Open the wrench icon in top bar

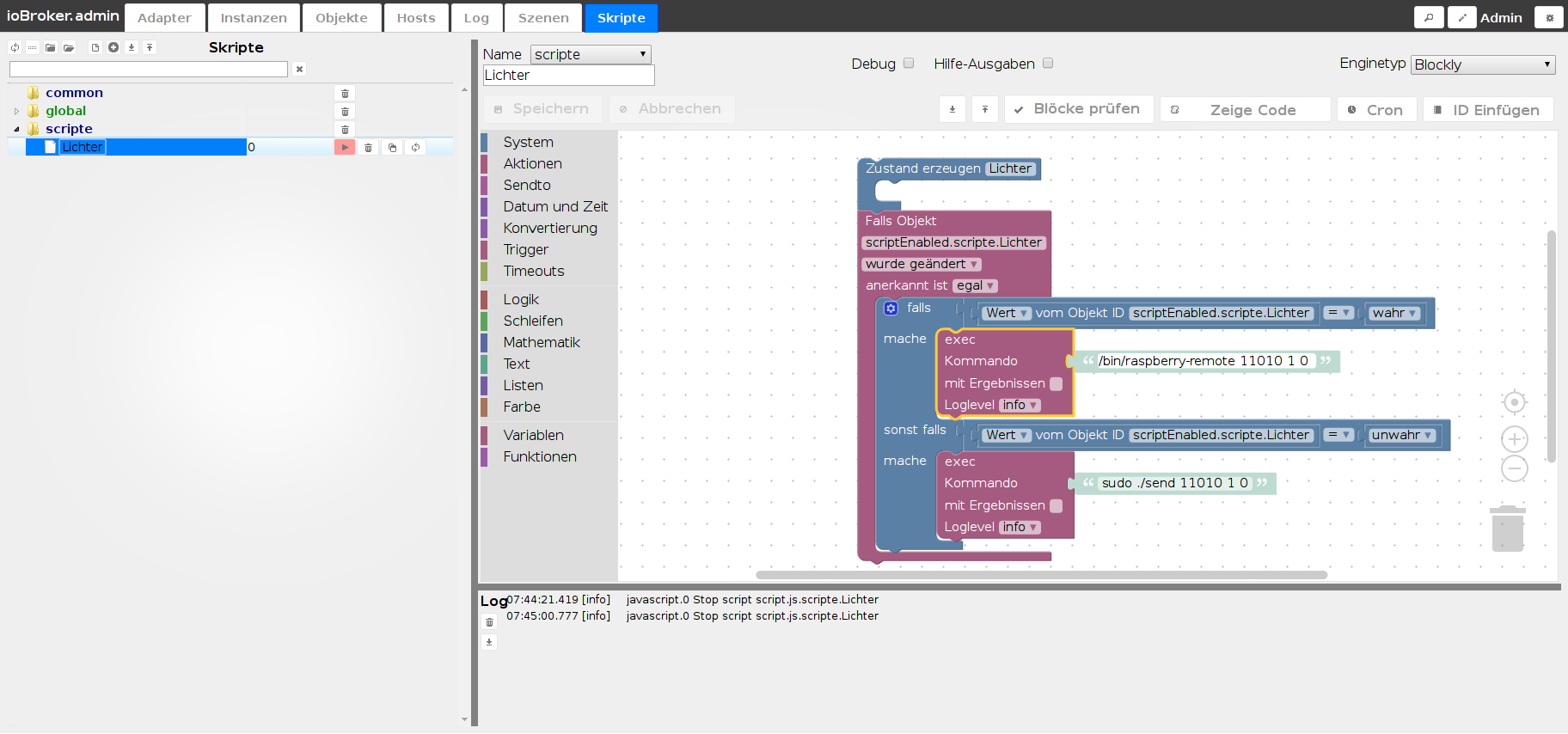pos(1429,17)
